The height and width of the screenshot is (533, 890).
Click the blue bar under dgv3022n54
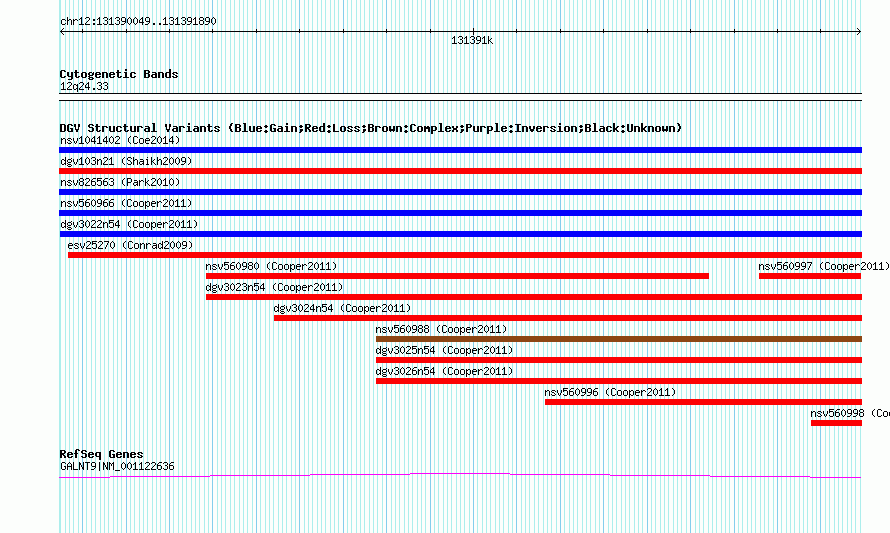point(460,234)
